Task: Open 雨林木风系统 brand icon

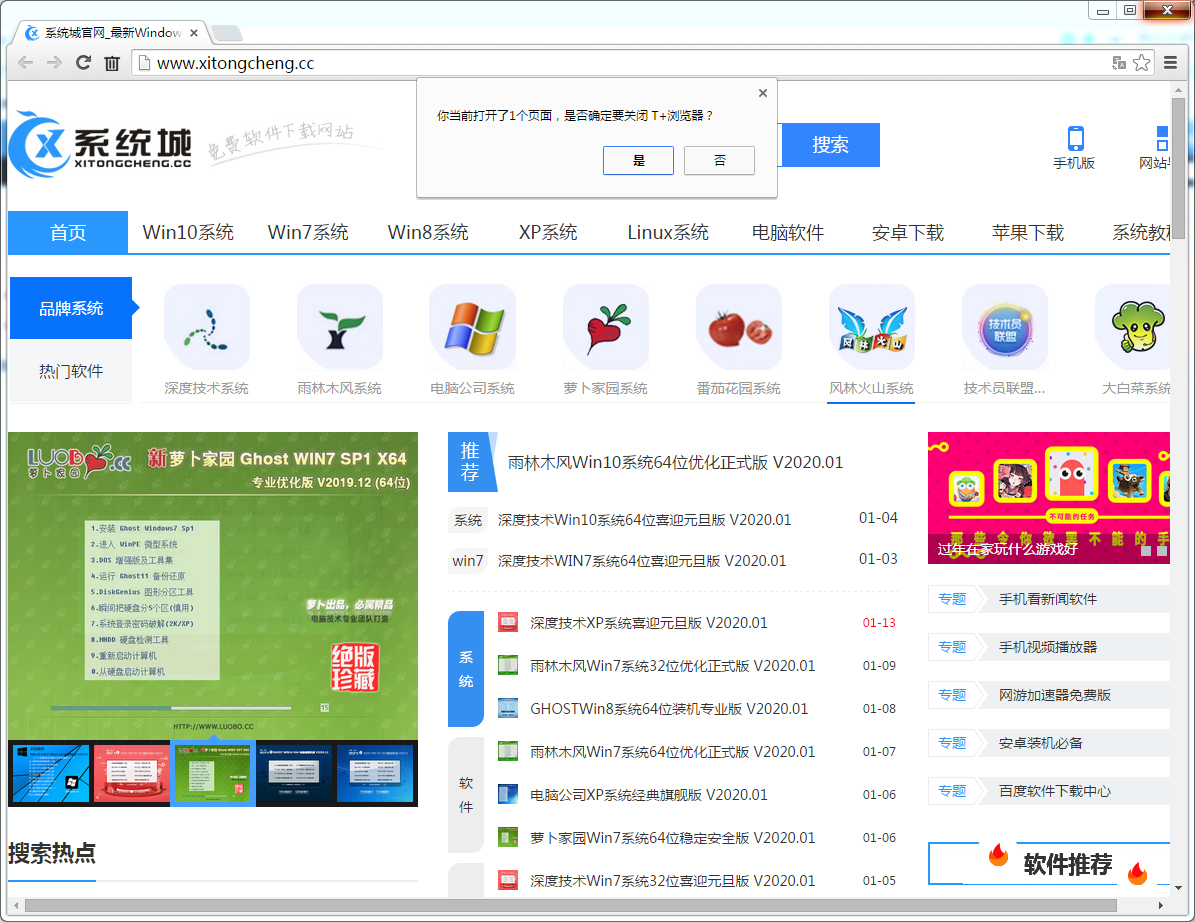Action: pos(339,328)
